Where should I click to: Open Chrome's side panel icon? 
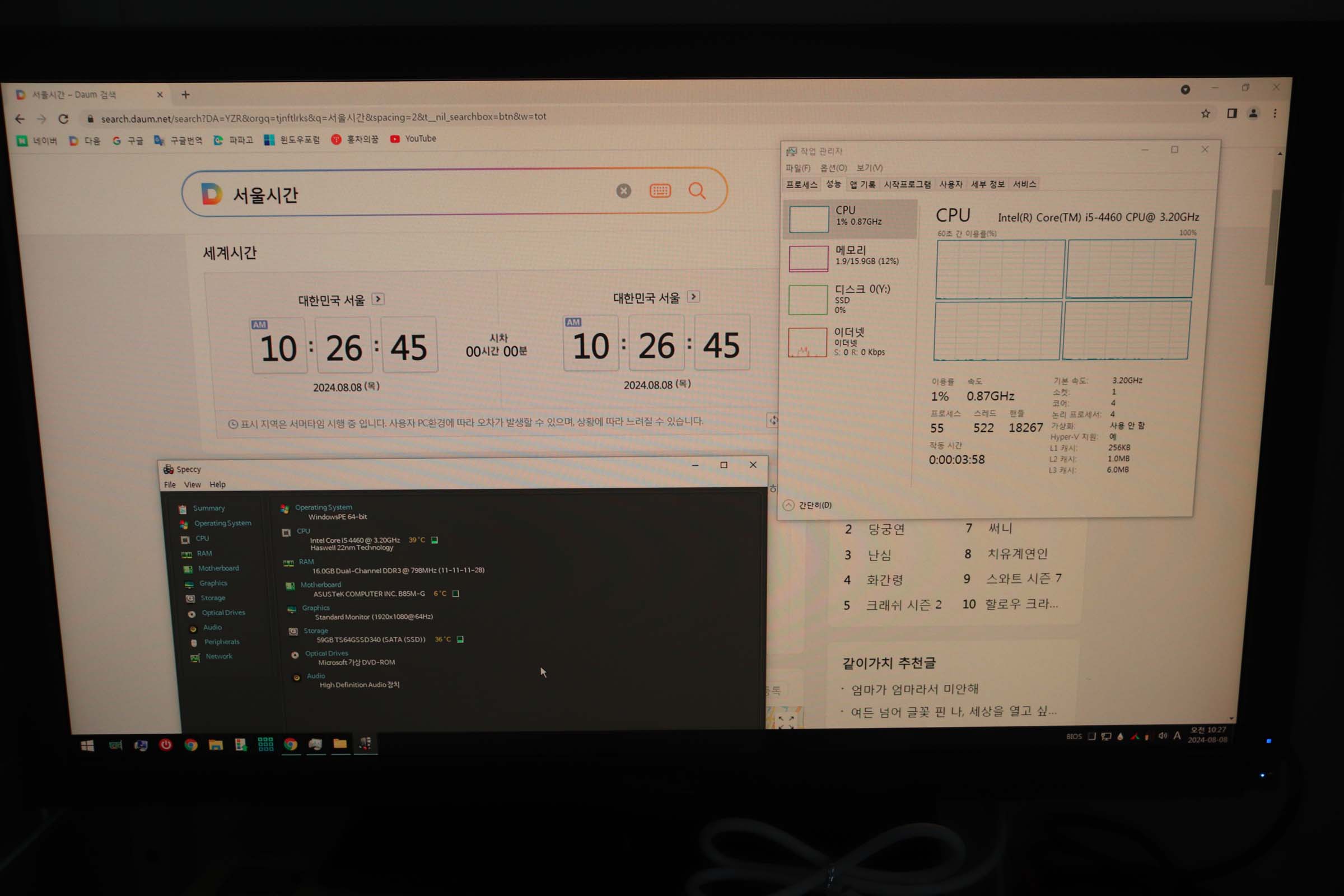(x=1232, y=113)
